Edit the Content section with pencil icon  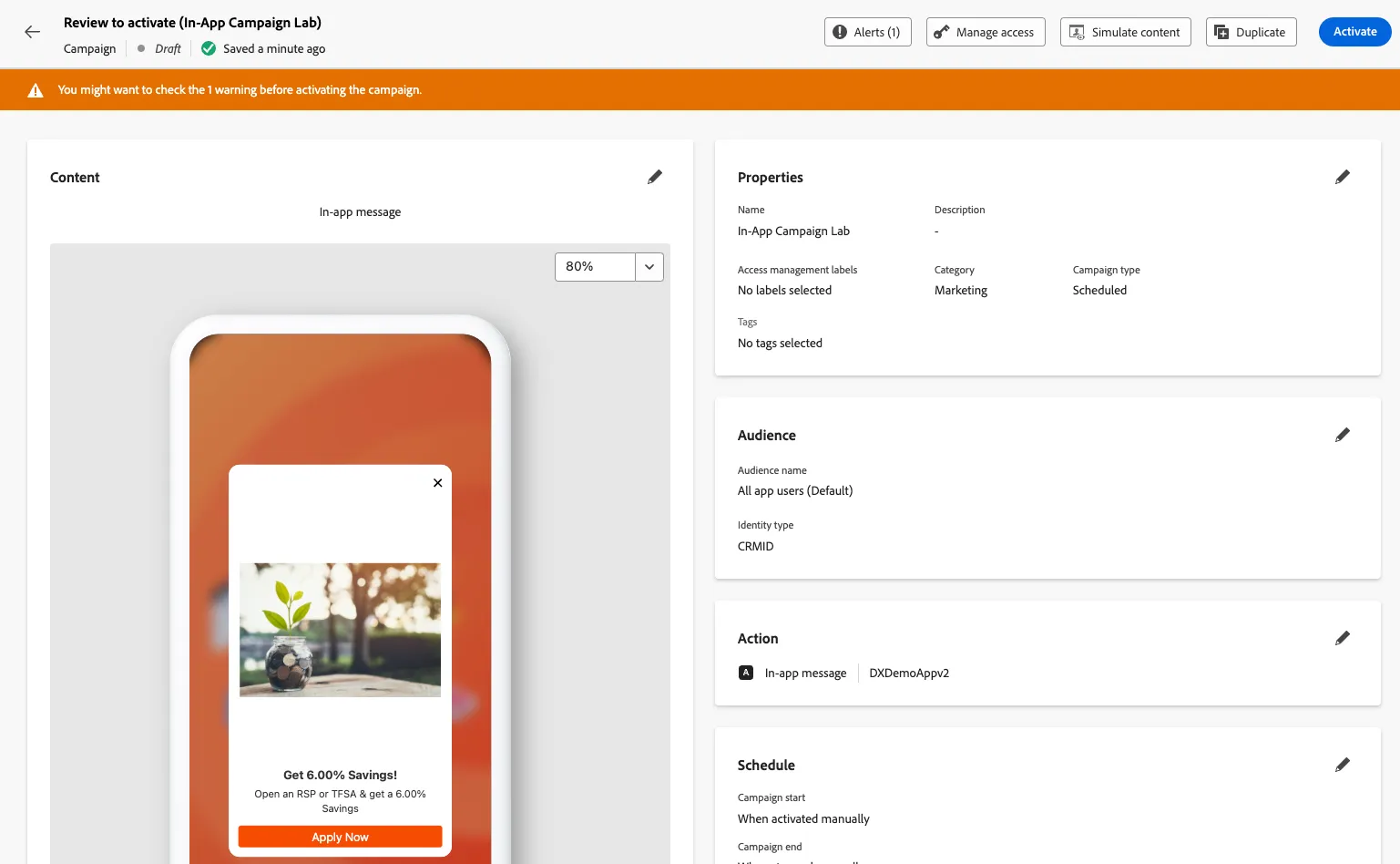tap(655, 177)
